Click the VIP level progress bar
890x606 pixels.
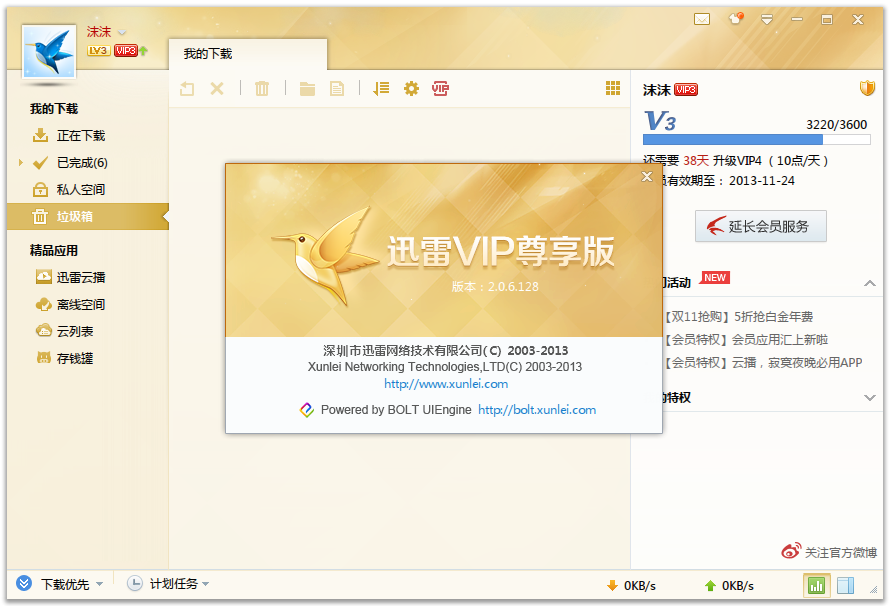[x=757, y=140]
